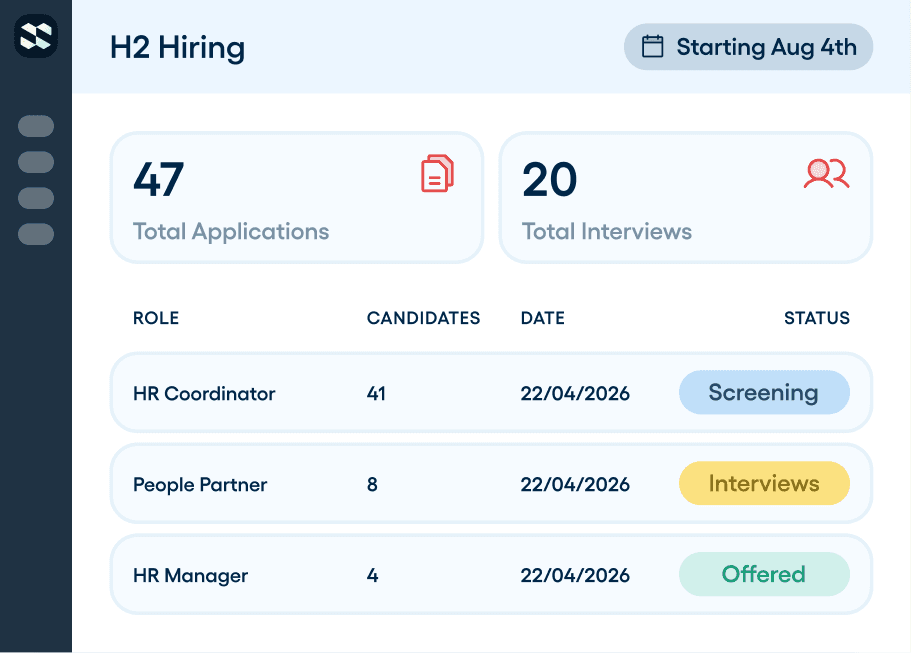
Task: Click the red people icon on the interviews card
Action: pos(826,174)
